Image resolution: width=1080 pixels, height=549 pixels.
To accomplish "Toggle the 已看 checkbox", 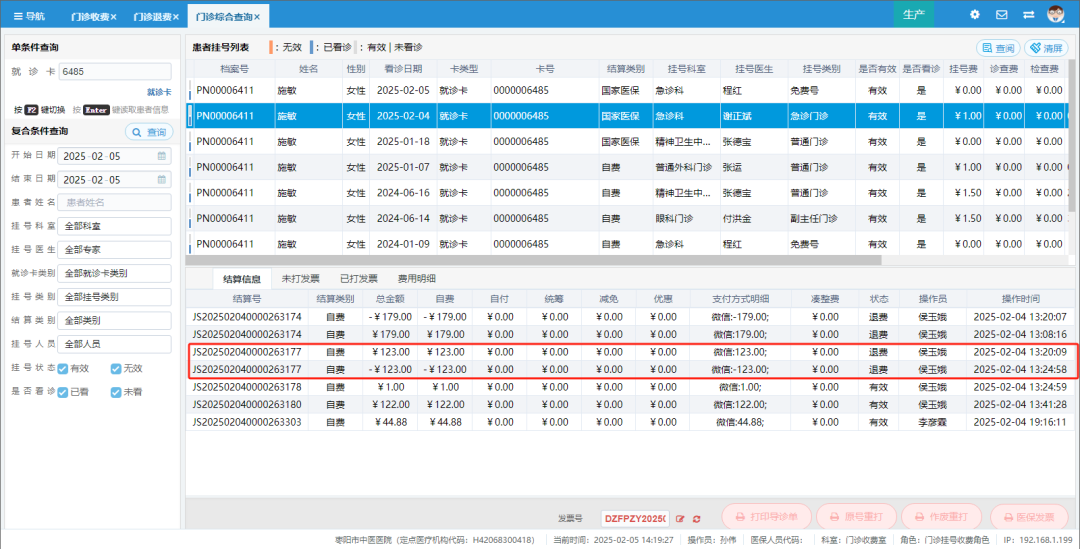I will 61,392.
